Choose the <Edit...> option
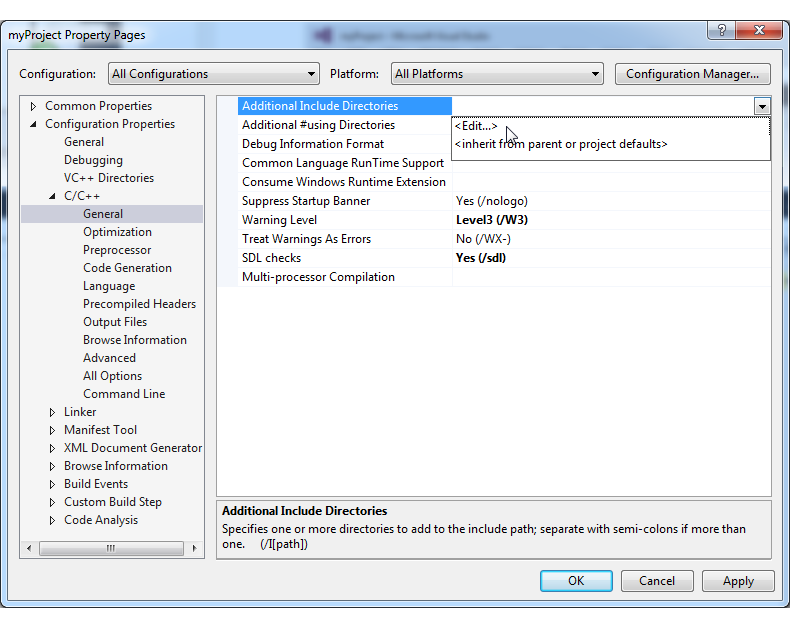 tap(611, 126)
